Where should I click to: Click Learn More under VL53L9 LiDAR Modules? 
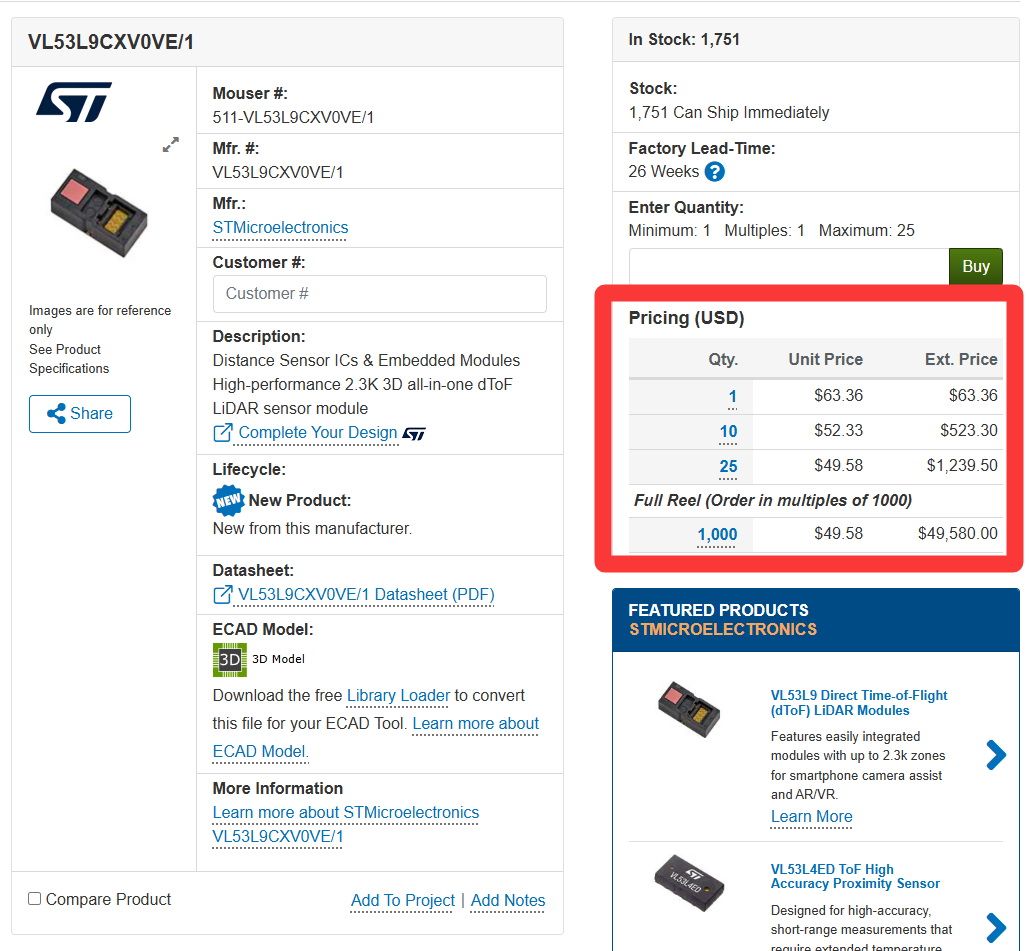(x=811, y=817)
